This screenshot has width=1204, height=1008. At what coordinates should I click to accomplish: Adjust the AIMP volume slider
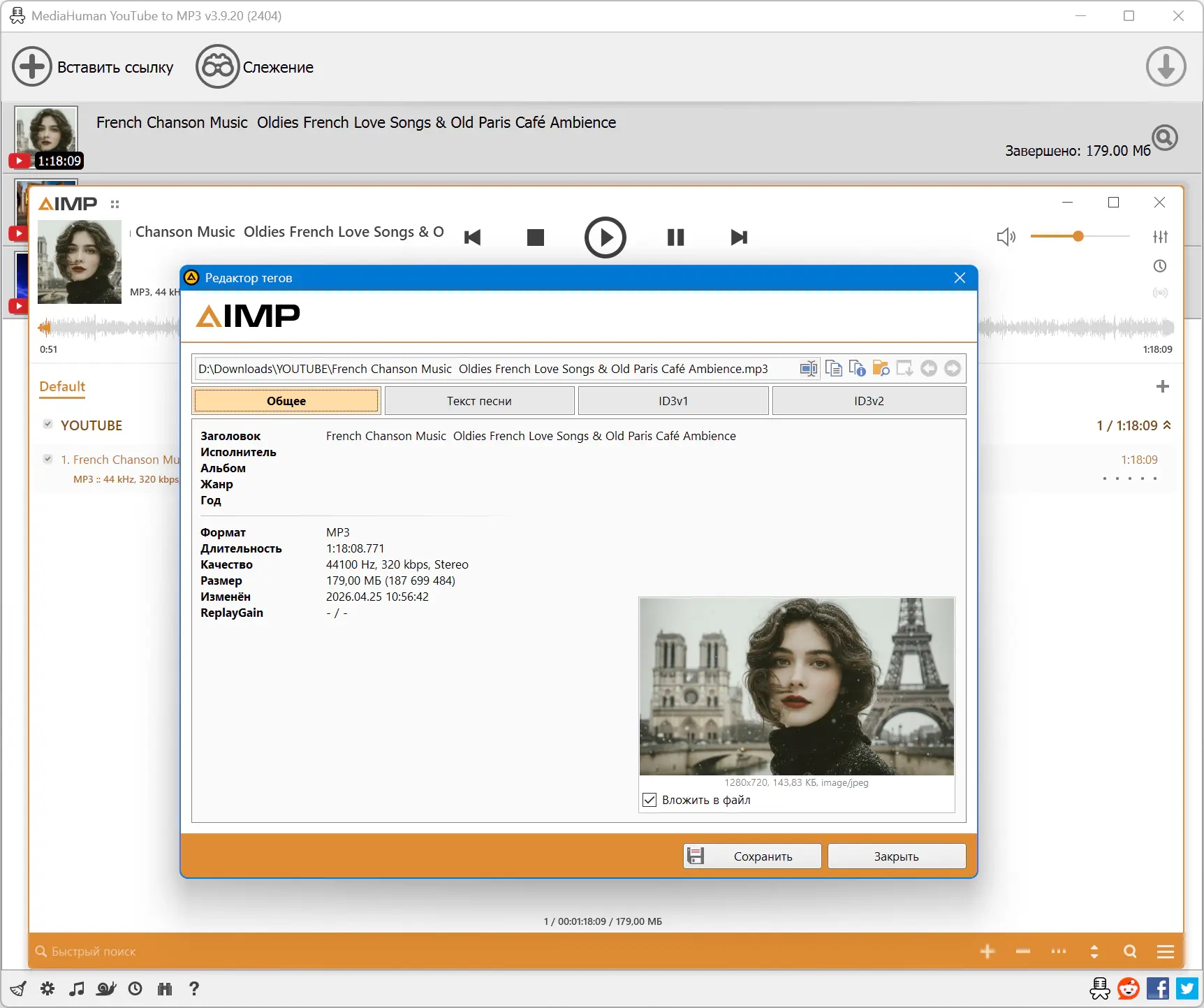(x=1078, y=237)
